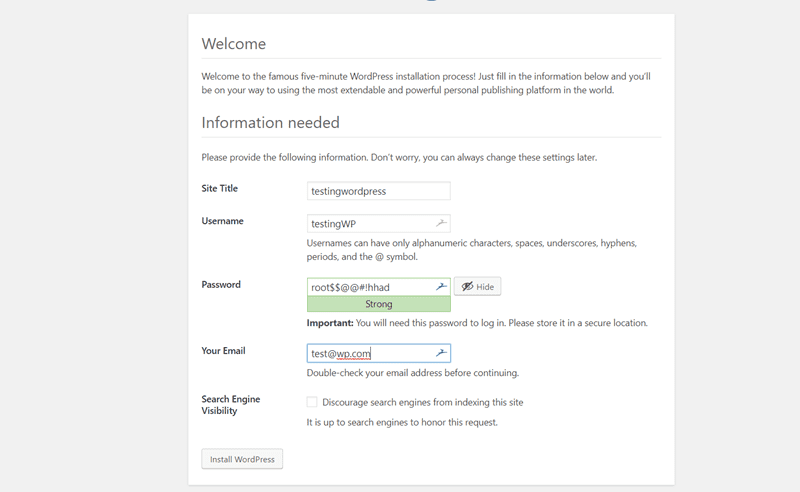This screenshot has width=800, height=492.
Task: Enable Discourage search engines checkbox
Action: point(312,402)
